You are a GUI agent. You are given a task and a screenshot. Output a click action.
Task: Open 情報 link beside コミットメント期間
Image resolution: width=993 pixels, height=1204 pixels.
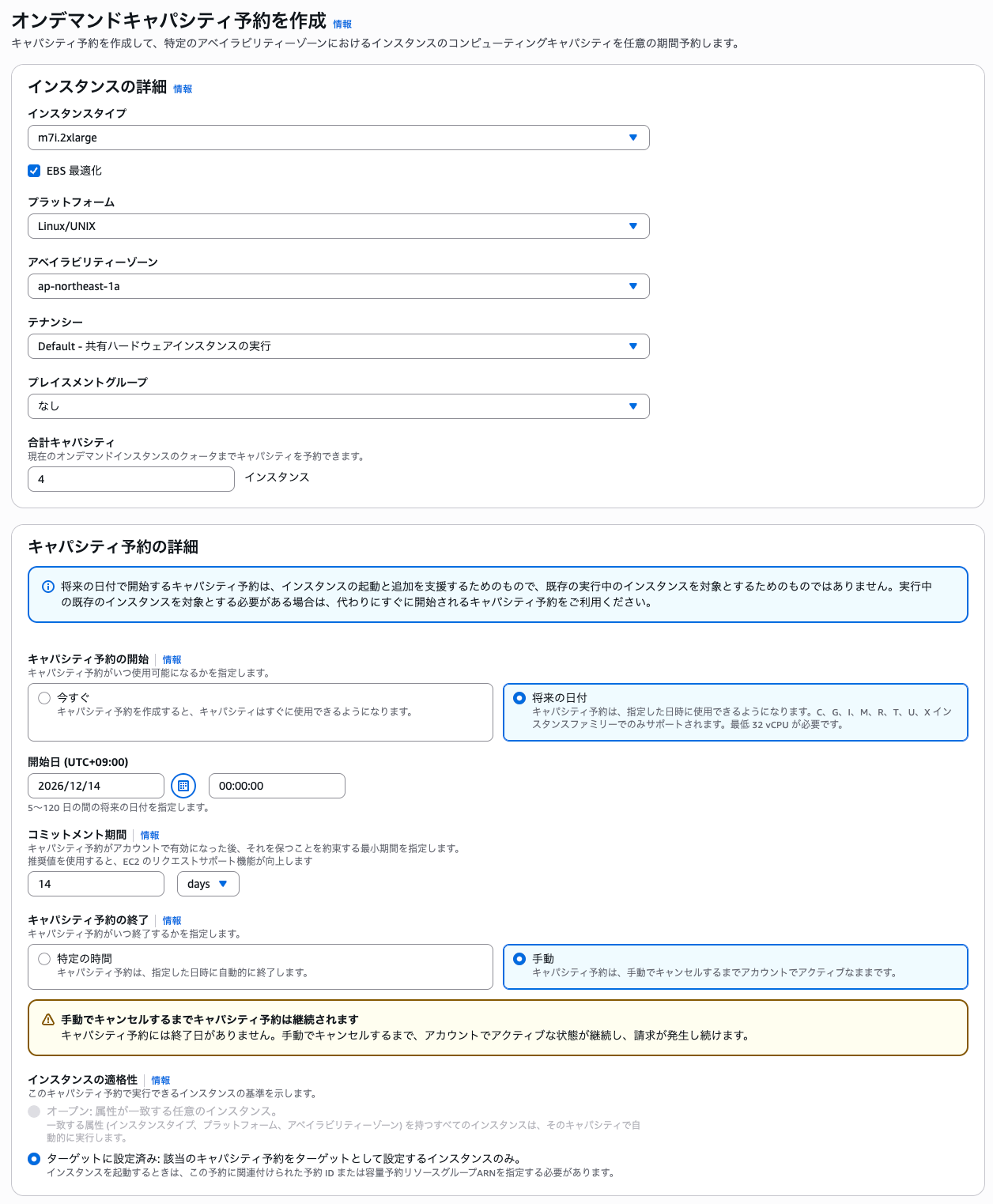149,836
